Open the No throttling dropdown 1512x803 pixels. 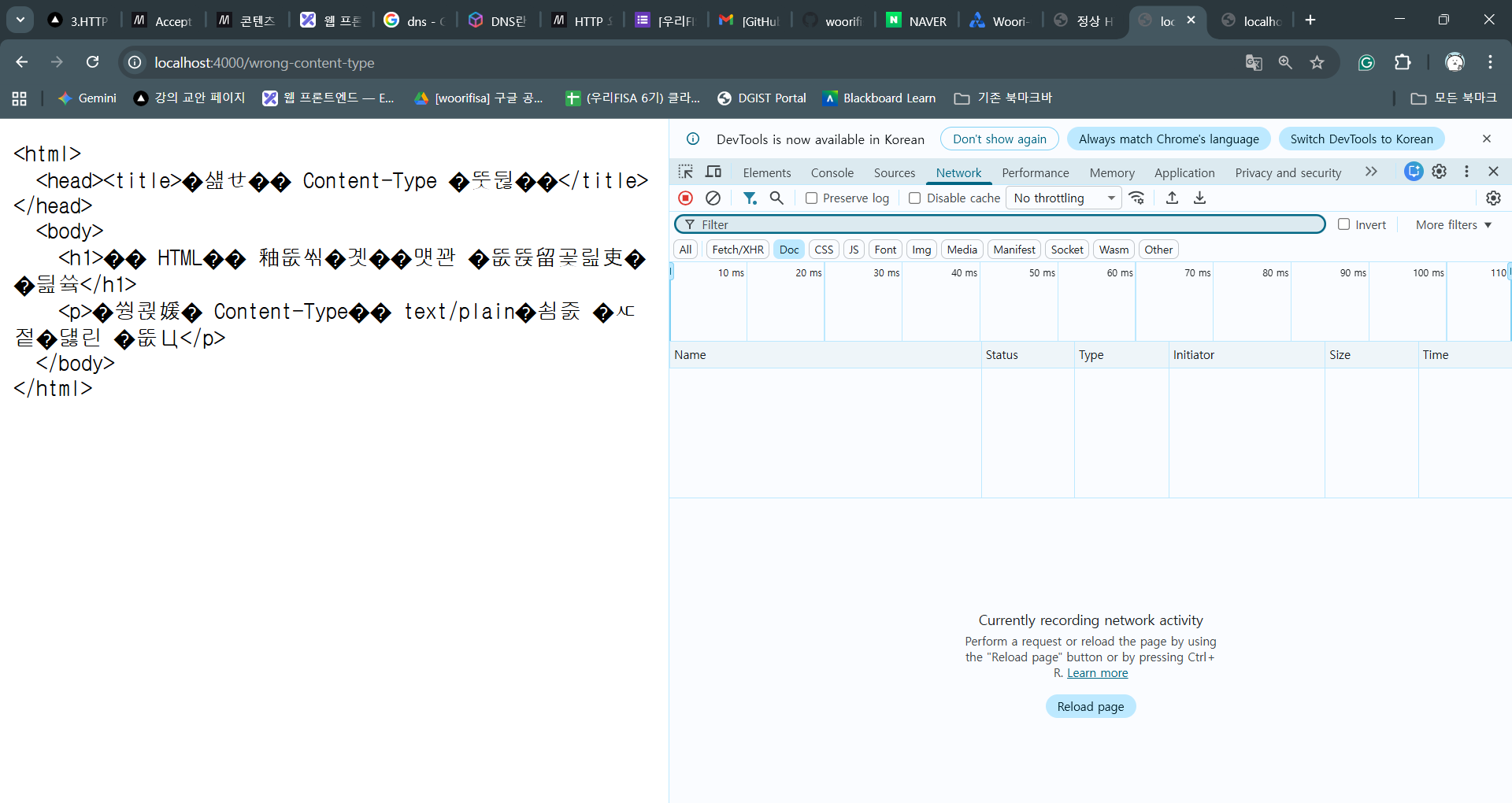click(x=1063, y=198)
